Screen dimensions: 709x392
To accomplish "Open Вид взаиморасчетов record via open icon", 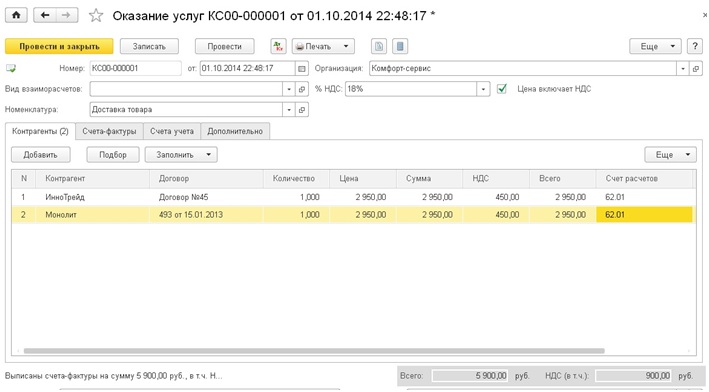I will pyautogui.click(x=302, y=89).
